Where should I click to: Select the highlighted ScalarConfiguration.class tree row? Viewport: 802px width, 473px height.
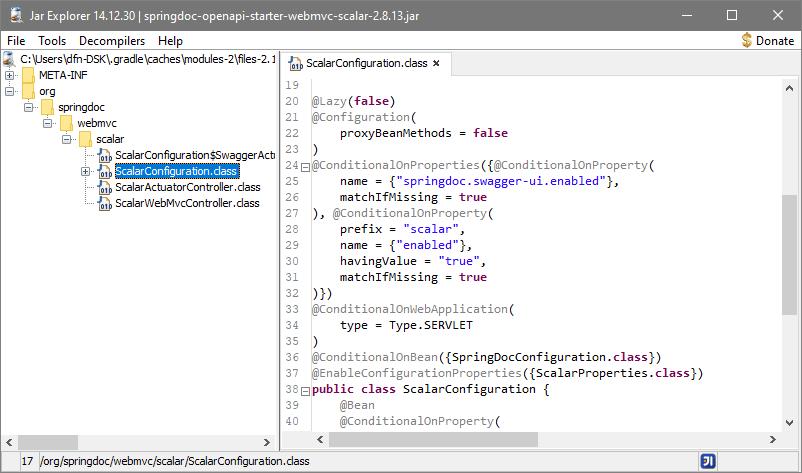click(x=176, y=171)
